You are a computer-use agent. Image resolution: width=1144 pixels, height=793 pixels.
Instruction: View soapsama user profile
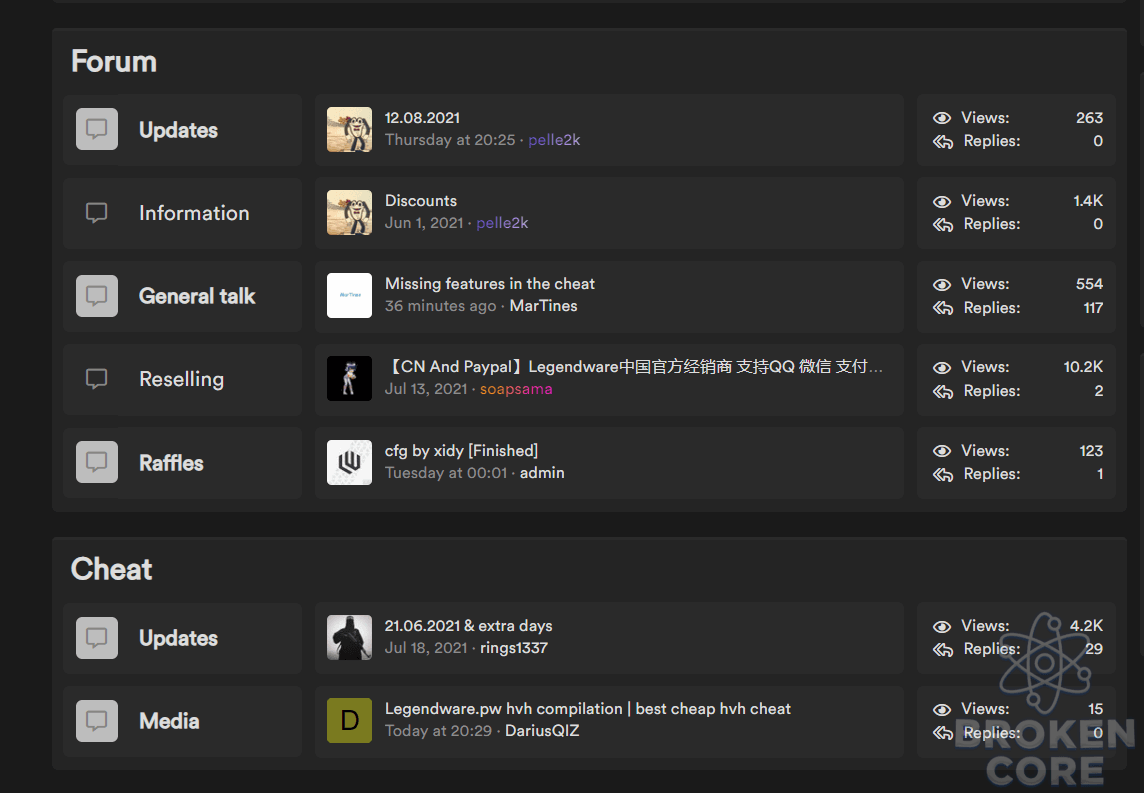[x=516, y=390]
